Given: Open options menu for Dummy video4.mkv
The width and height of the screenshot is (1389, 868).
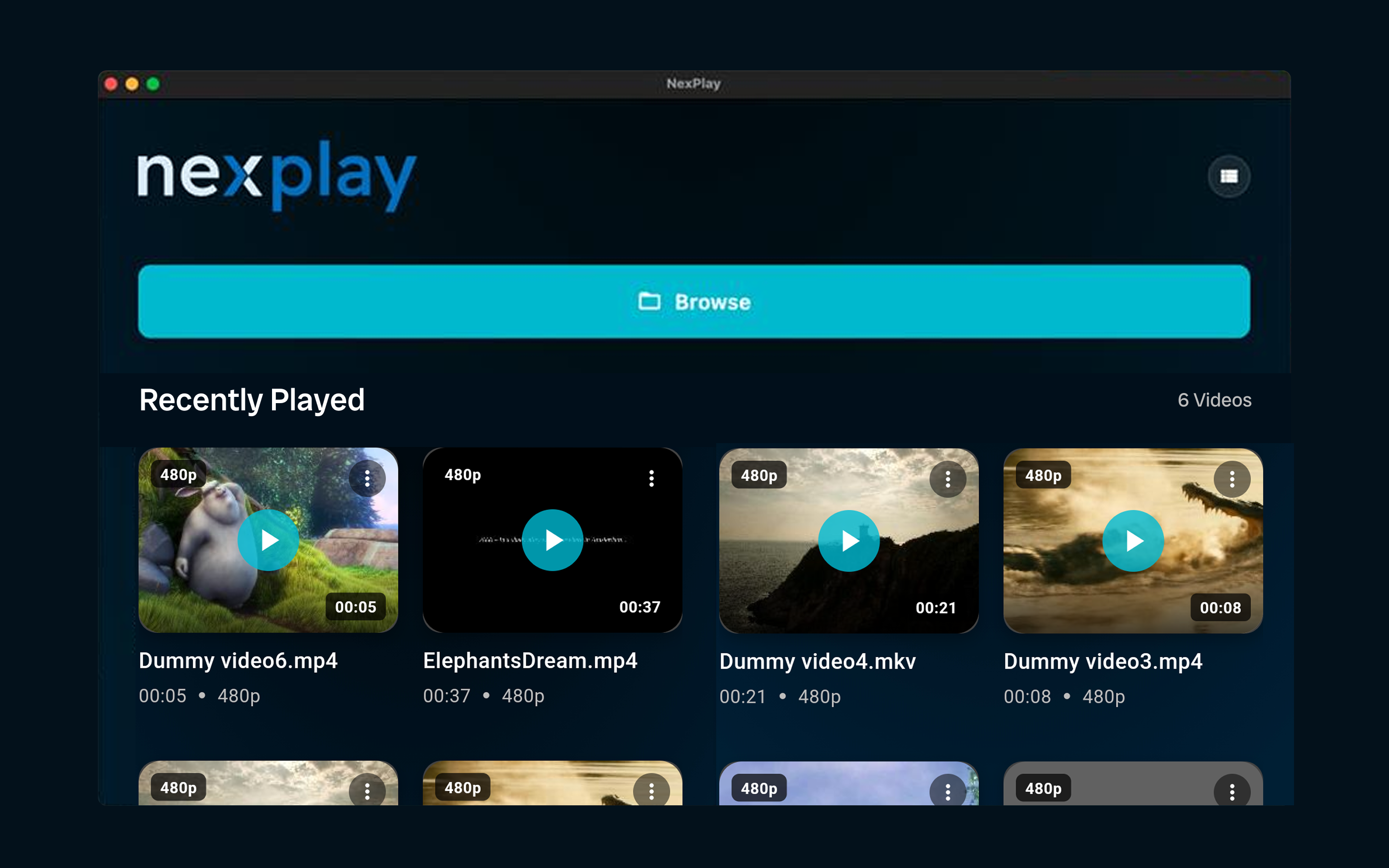Looking at the screenshot, I should point(948,479).
